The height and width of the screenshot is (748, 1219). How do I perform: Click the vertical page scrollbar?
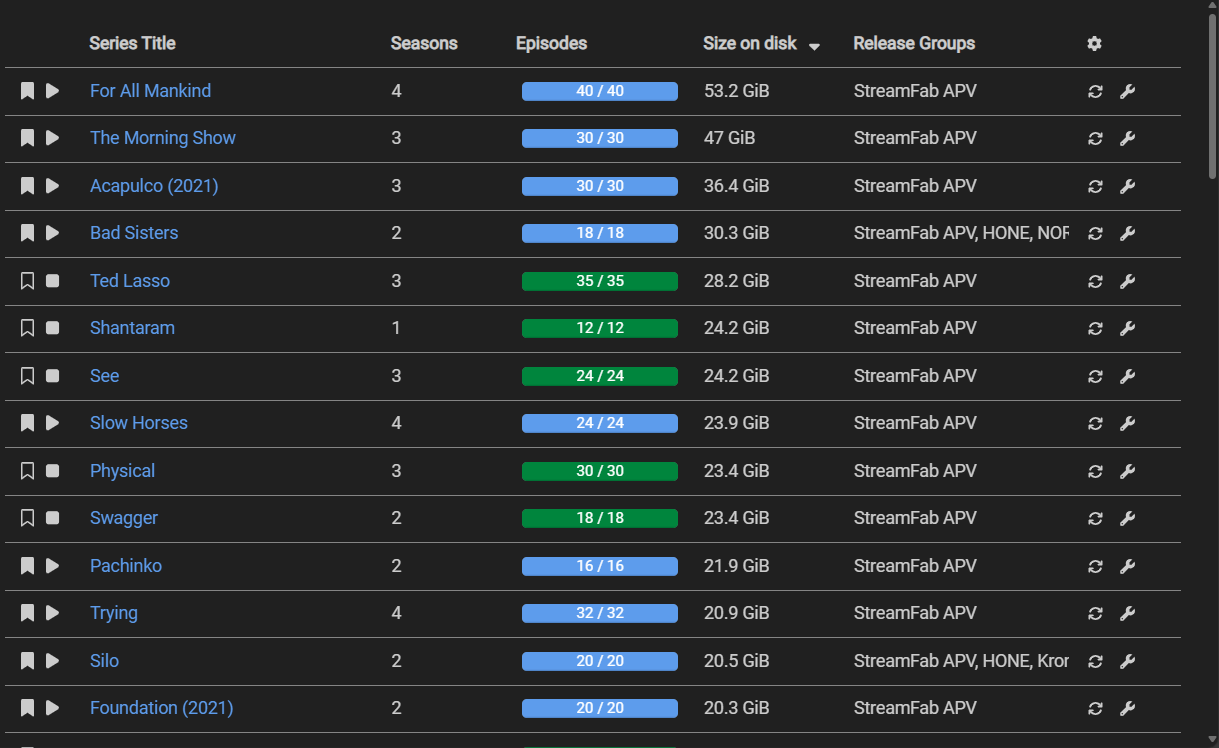tap(1212, 95)
